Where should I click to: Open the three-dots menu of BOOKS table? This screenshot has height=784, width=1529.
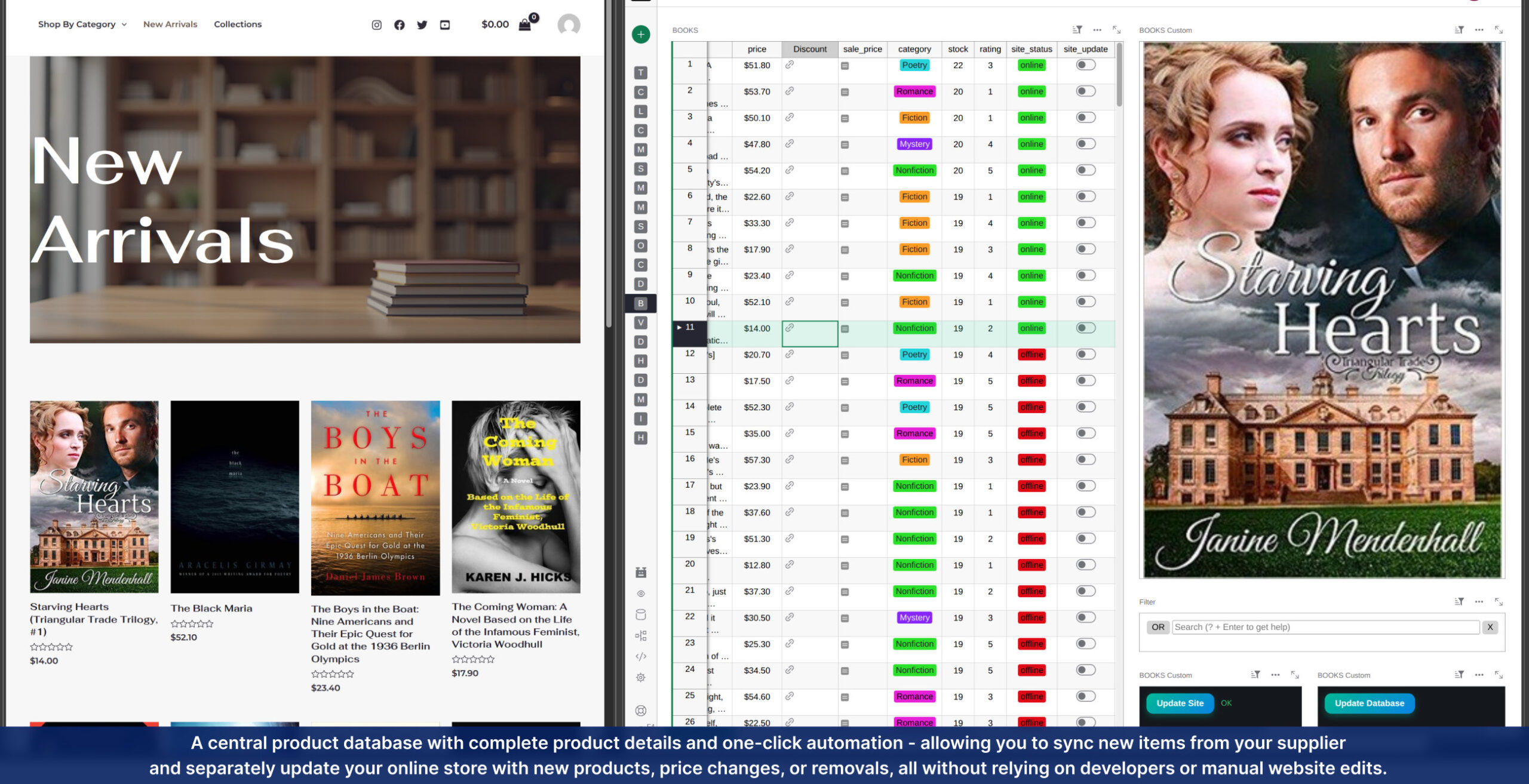pyautogui.click(x=1097, y=30)
